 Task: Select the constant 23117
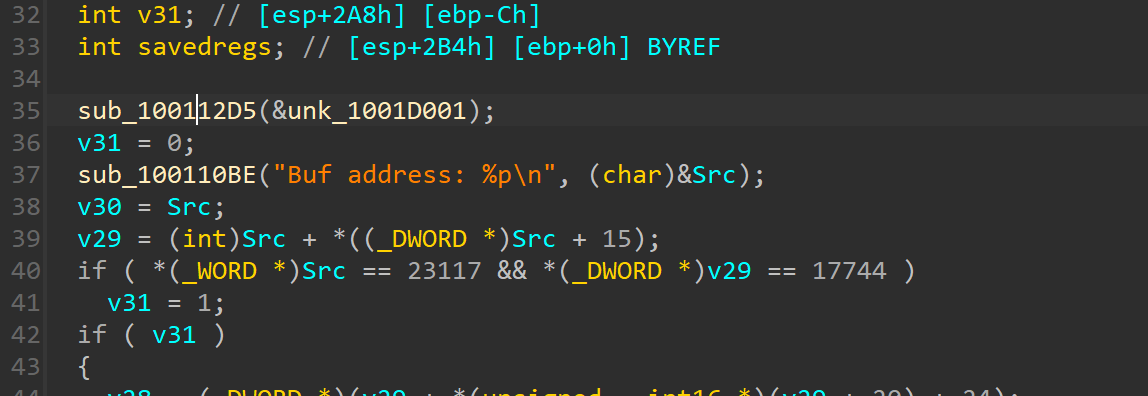pyautogui.click(x=444, y=271)
